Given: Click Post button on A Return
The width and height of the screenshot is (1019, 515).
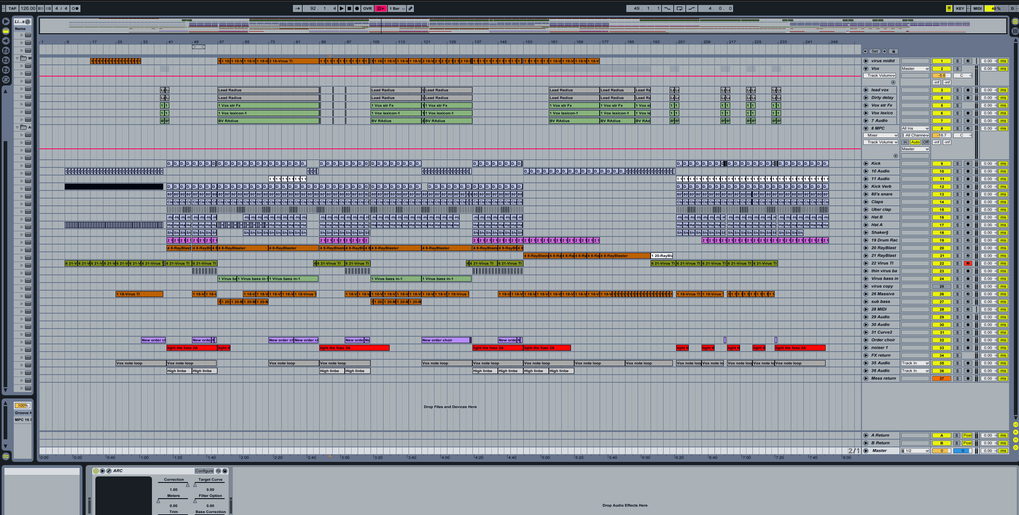Looking at the screenshot, I should click(x=968, y=435).
